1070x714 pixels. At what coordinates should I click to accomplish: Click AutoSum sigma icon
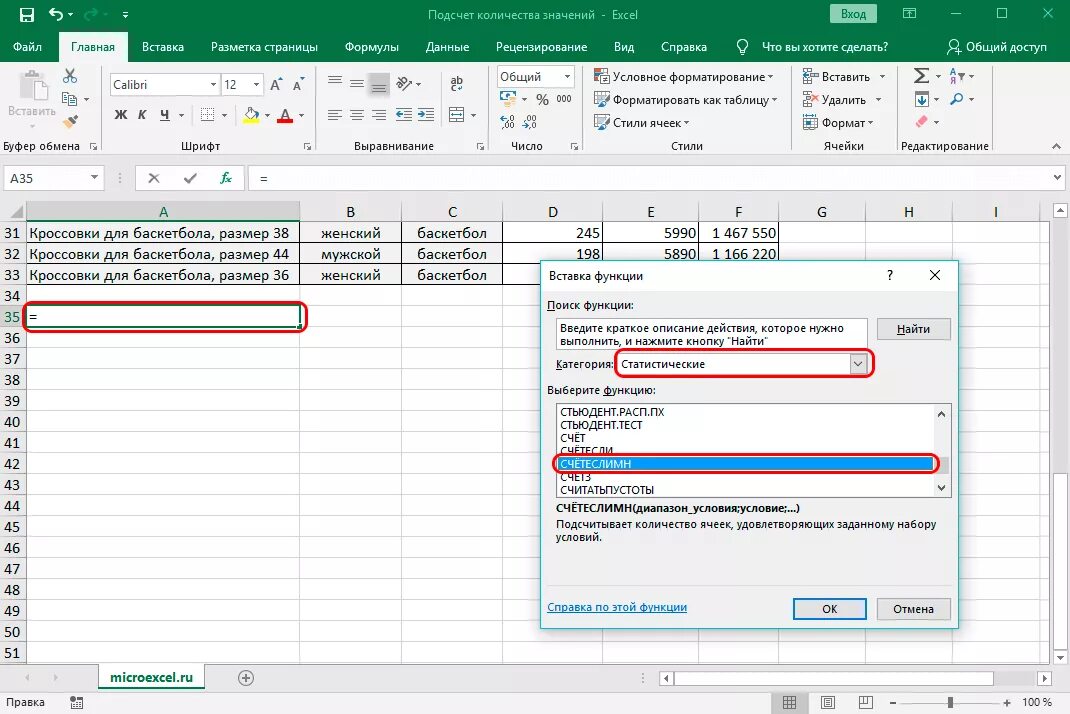[x=921, y=76]
